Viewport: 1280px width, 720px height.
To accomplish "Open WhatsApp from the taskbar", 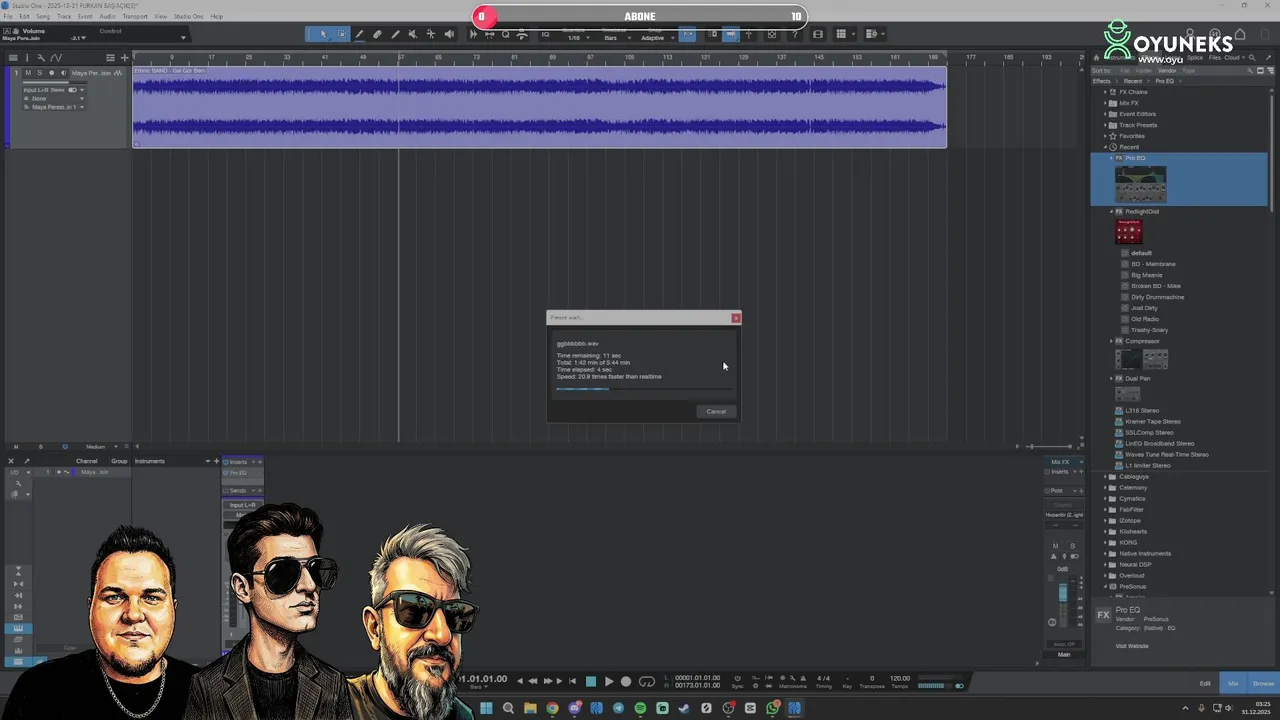I will (773, 708).
